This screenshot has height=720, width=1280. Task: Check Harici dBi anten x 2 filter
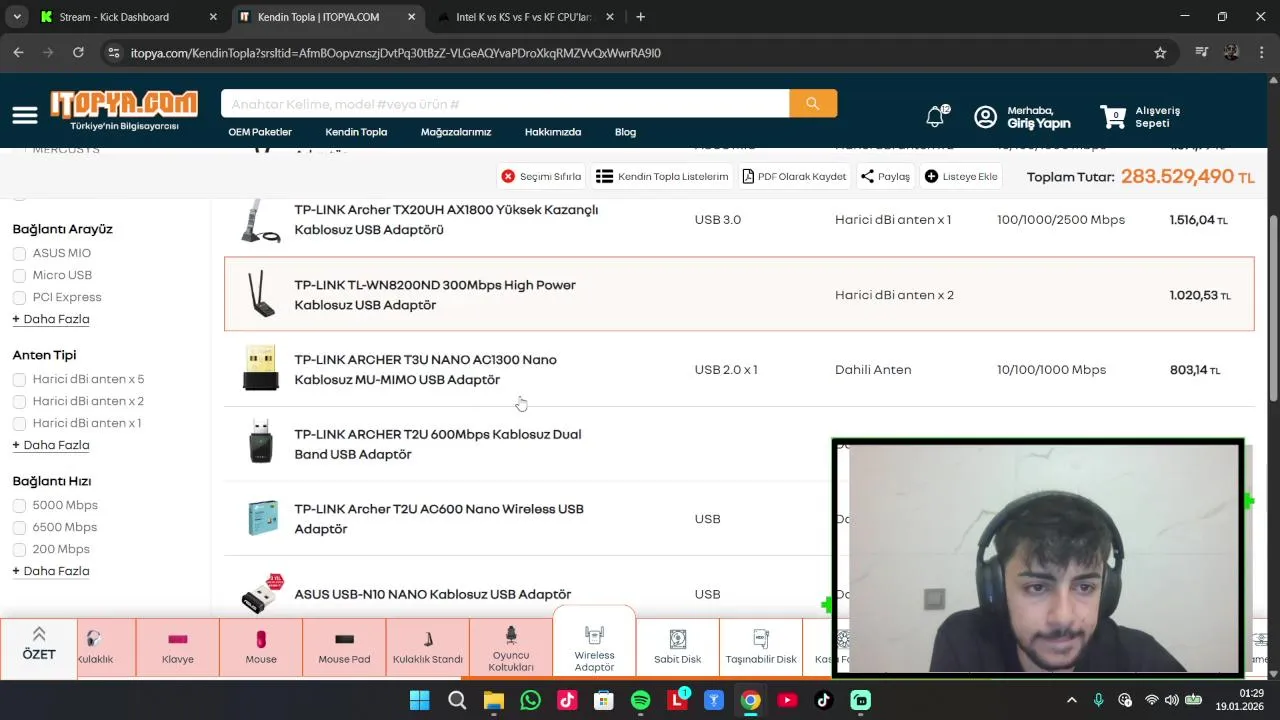click(19, 402)
